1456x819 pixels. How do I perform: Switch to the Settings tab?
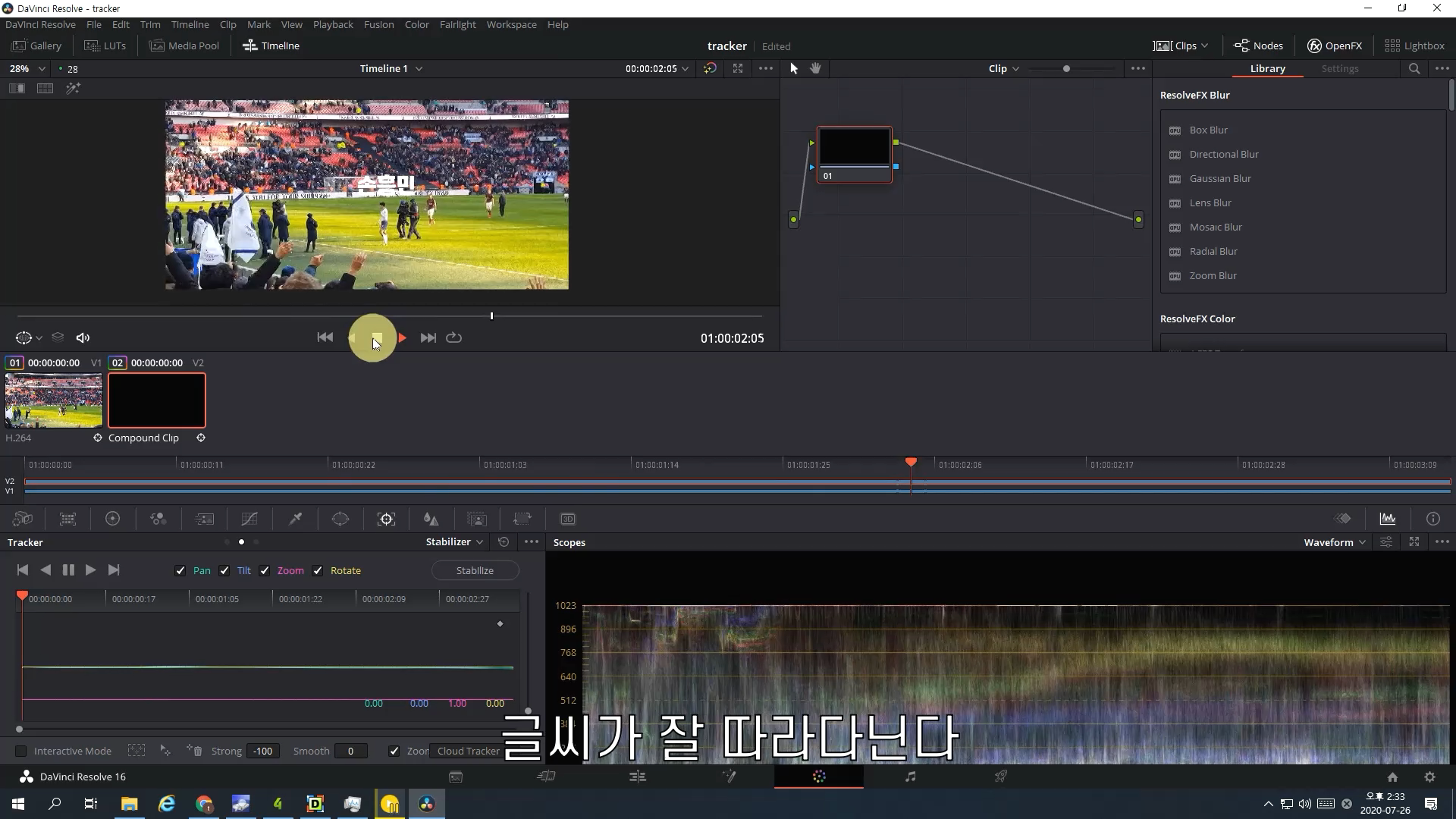pyautogui.click(x=1339, y=68)
